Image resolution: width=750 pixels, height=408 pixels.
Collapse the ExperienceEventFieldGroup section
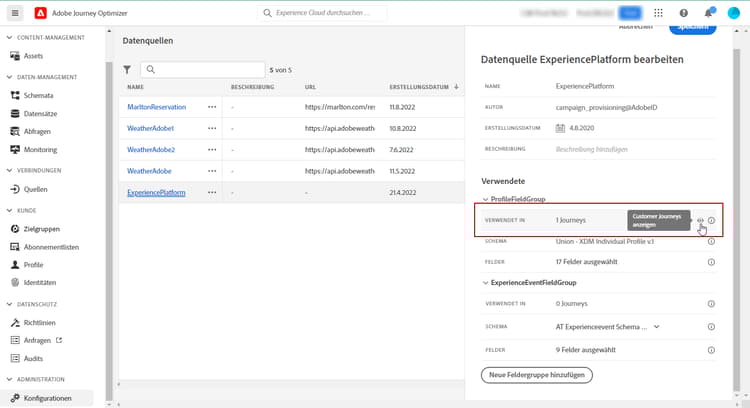(x=485, y=283)
